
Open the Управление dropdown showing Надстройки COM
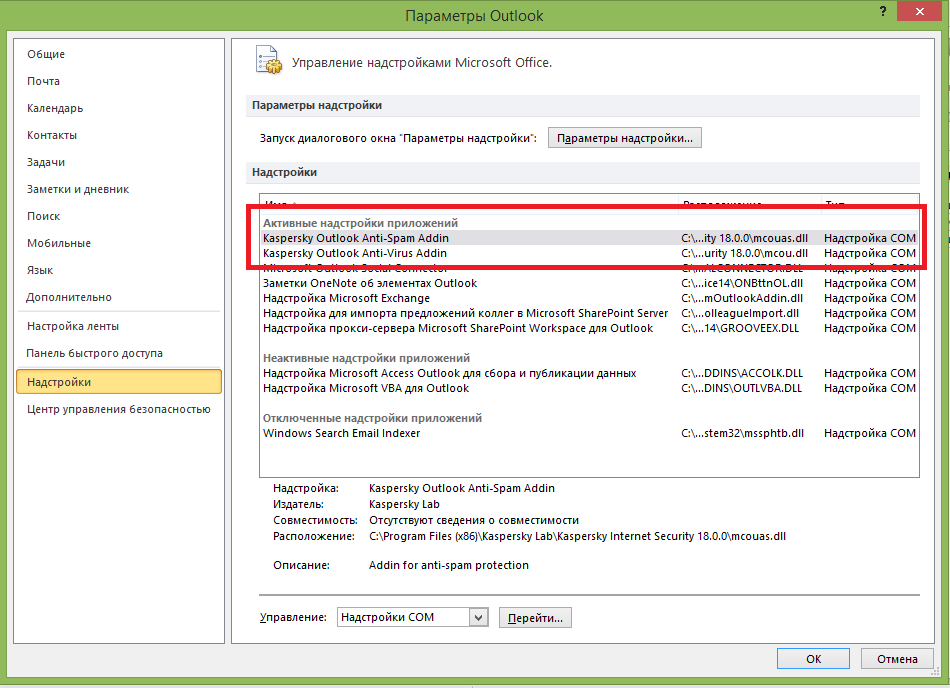point(413,617)
